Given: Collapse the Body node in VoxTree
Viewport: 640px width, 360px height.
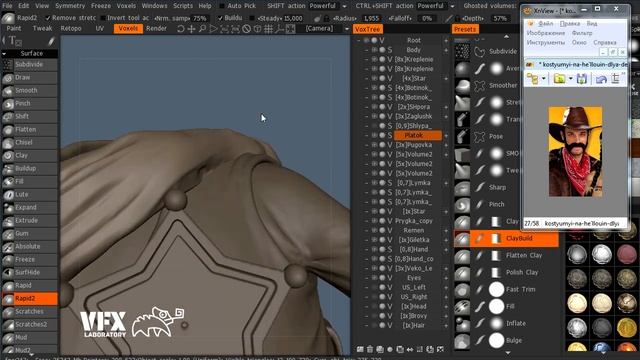Looking at the screenshot, I should coord(366,50).
